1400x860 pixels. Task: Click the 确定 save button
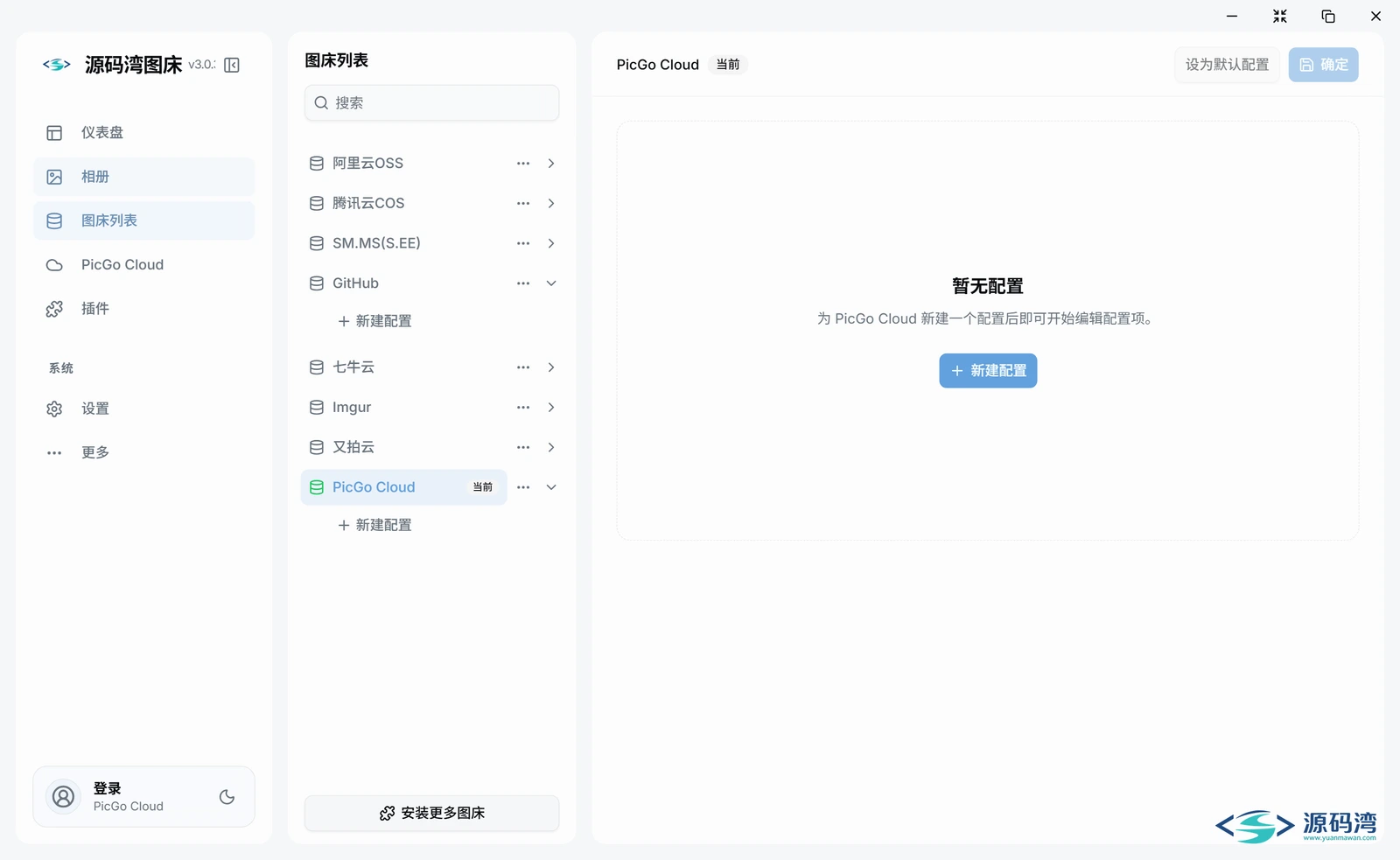point(1323,65)
